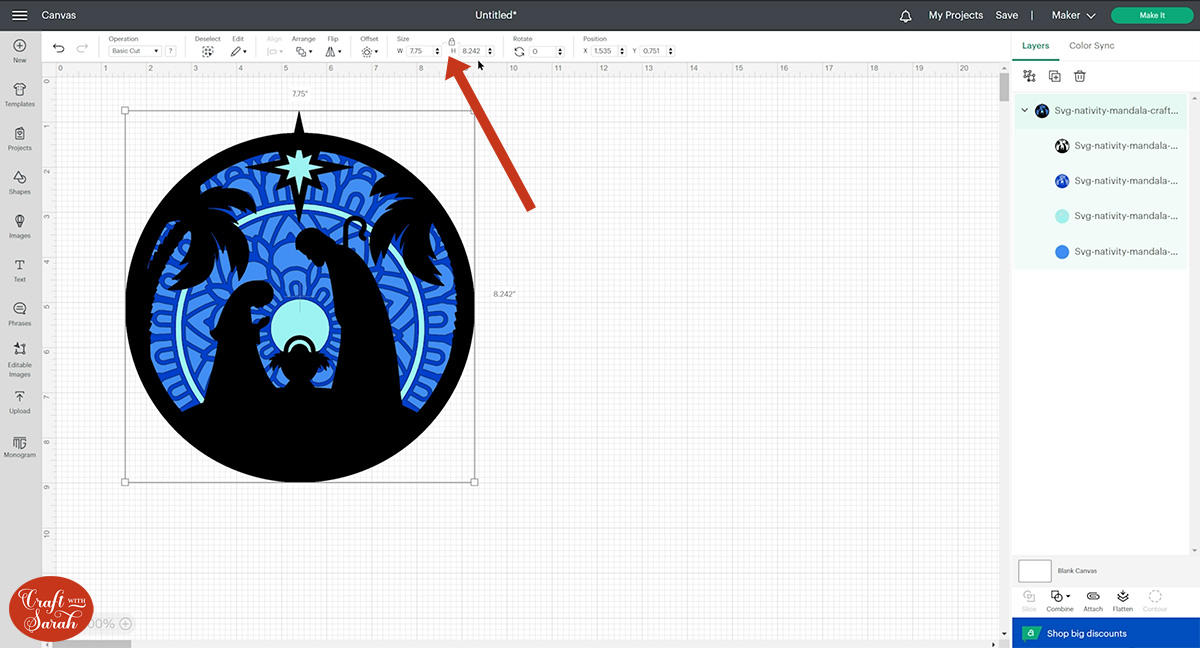Open the Combine dropdown
The width and height of the screenshot is (1200, 648).
click(x=1060, y=600)
